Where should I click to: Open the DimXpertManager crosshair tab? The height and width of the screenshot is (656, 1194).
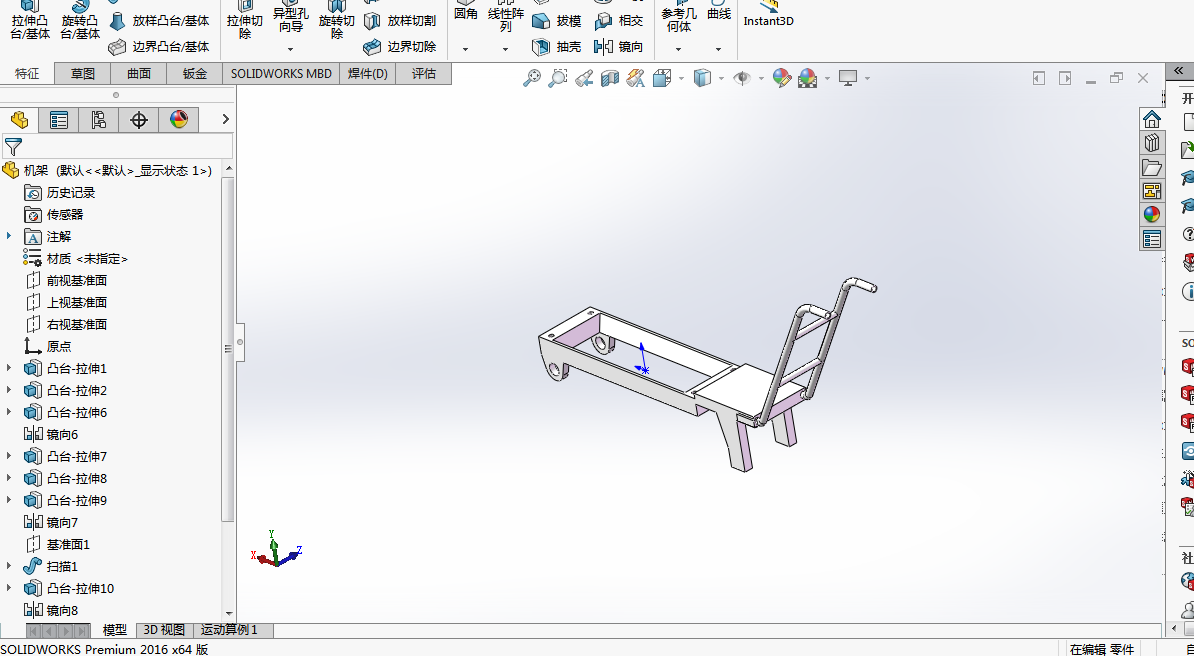[x=139, y=120]
